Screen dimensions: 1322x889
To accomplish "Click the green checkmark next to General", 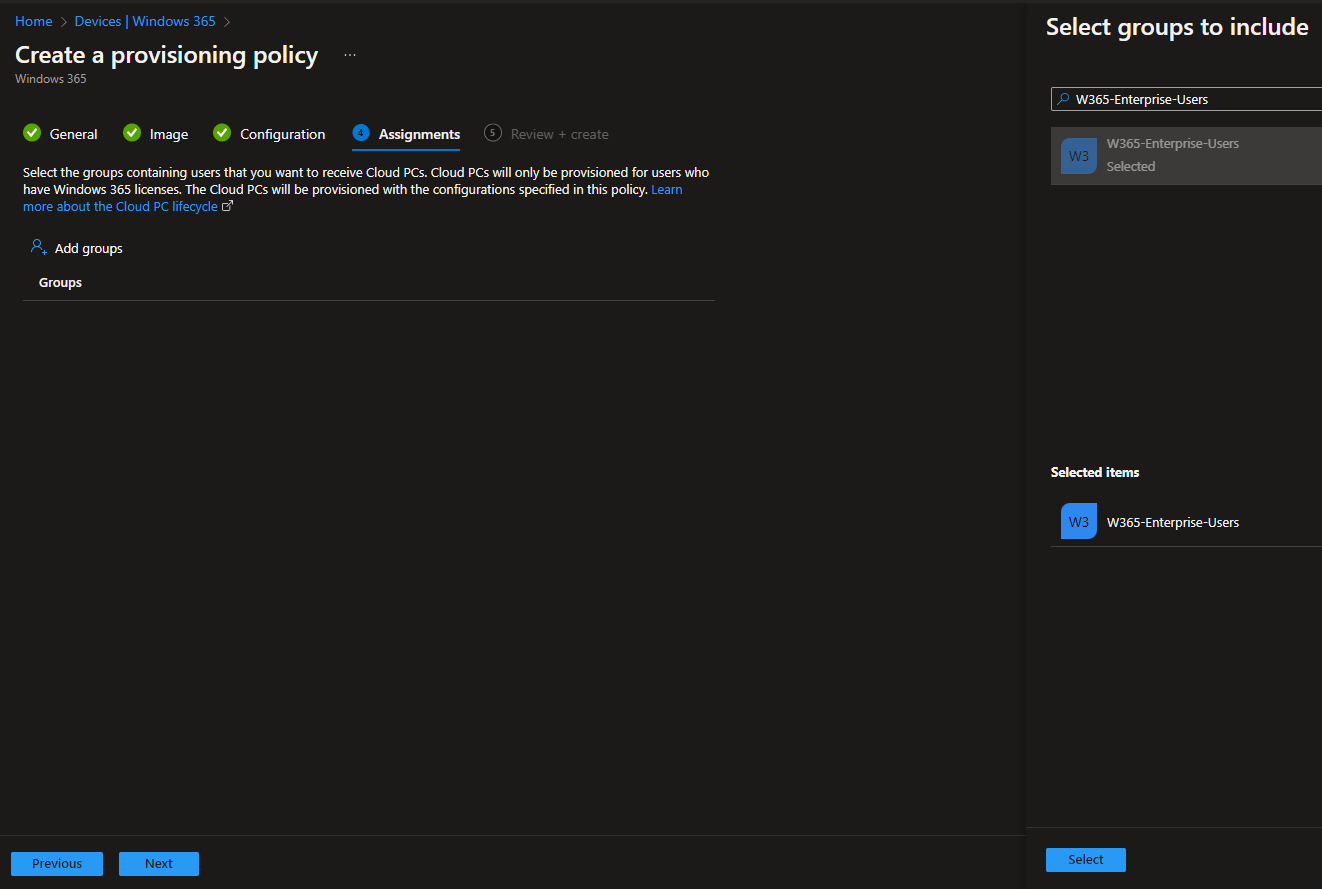I will (x=32, y=133).
